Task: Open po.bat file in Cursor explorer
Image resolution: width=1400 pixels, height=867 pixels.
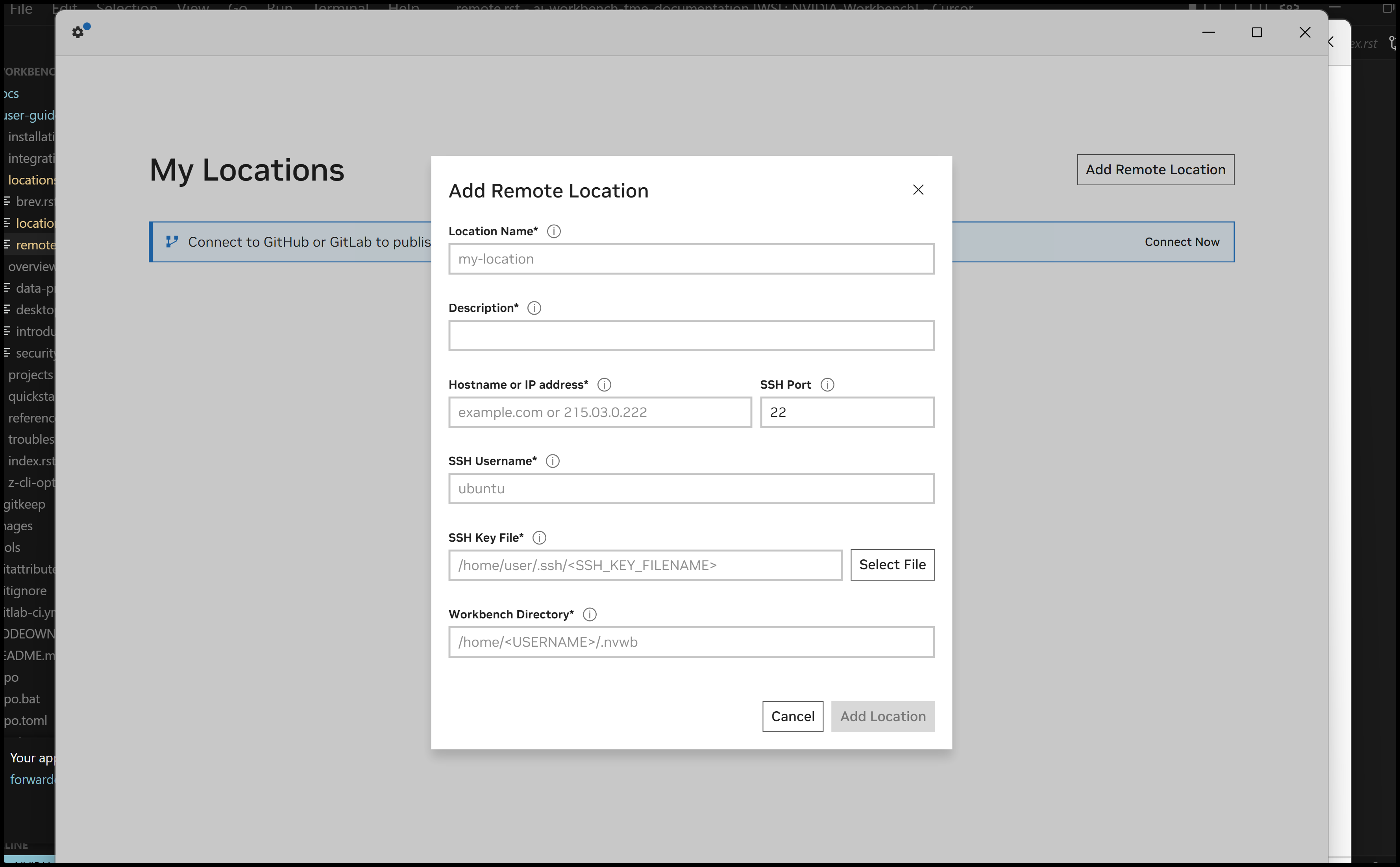Action: point(22,699)
